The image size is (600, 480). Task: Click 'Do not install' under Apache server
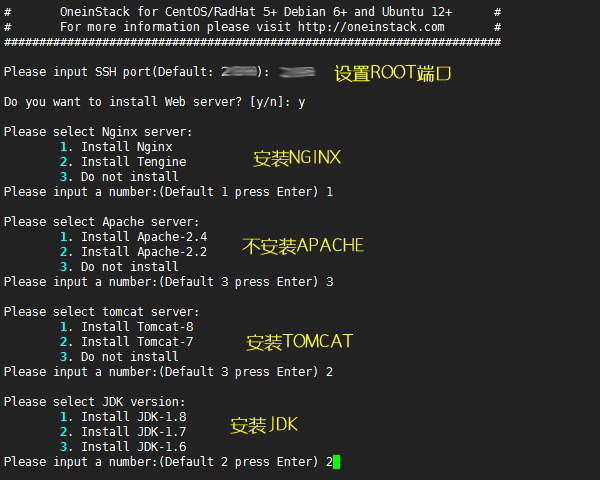tap(119, 267)
